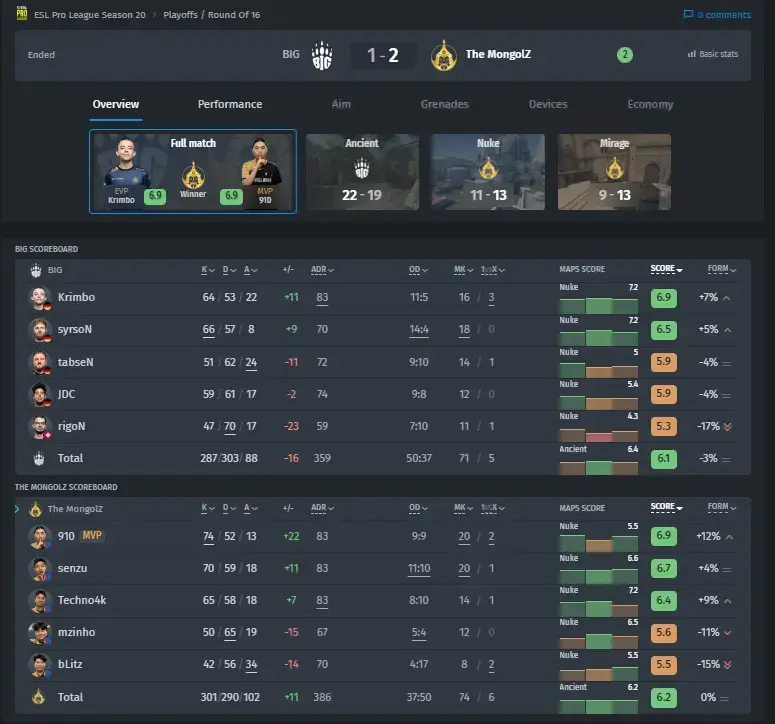
Task: Sort BIG scoreboard by SCORE column
Action: click(x=666, y=269)
